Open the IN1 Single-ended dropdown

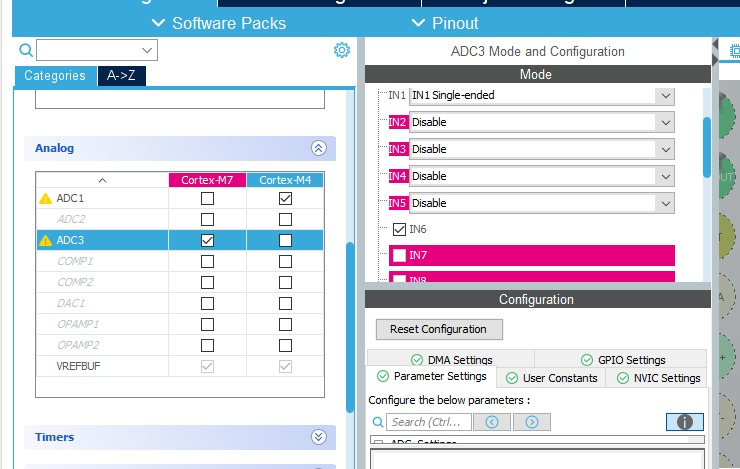coord(665,95)
